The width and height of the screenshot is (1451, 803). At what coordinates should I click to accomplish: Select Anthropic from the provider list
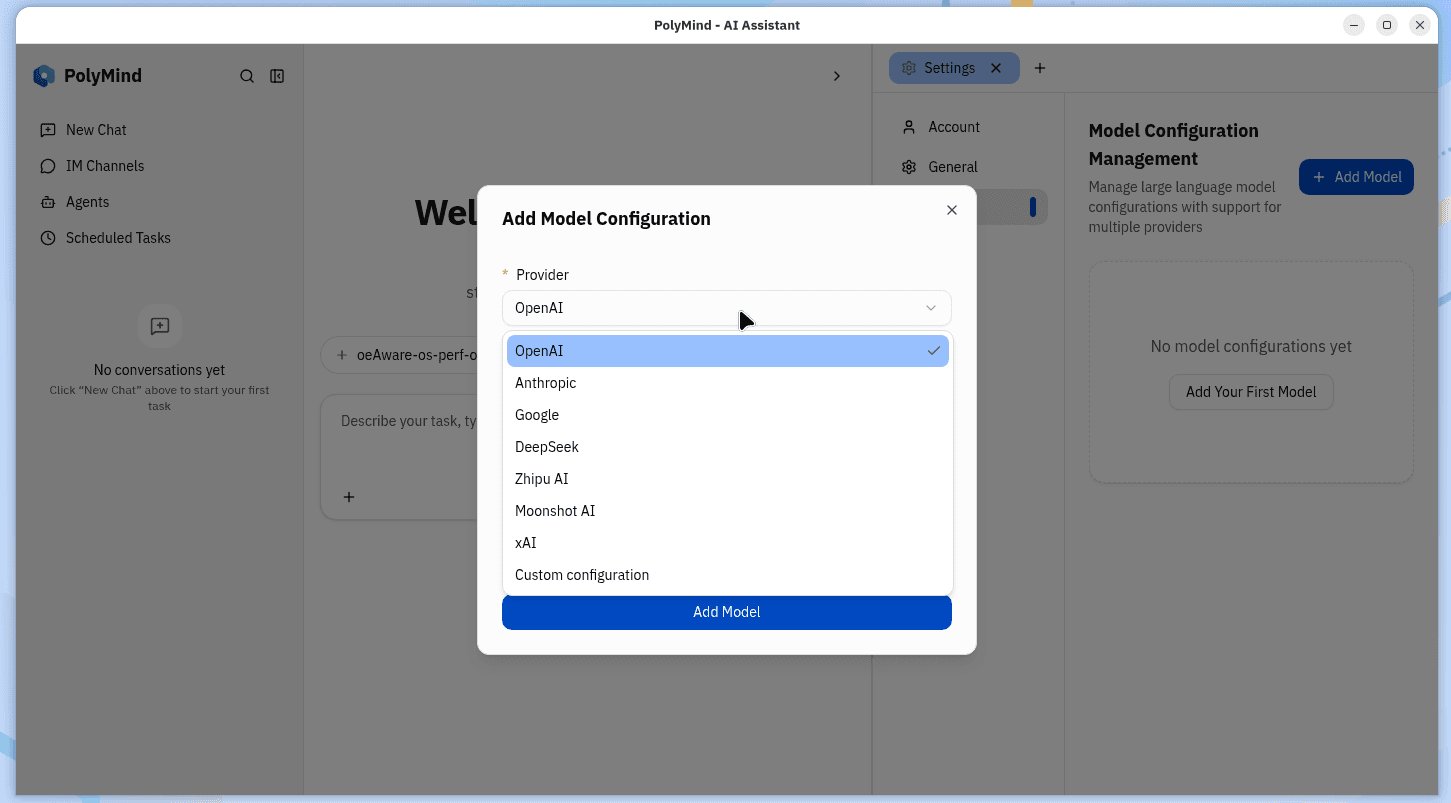[728, 383]
